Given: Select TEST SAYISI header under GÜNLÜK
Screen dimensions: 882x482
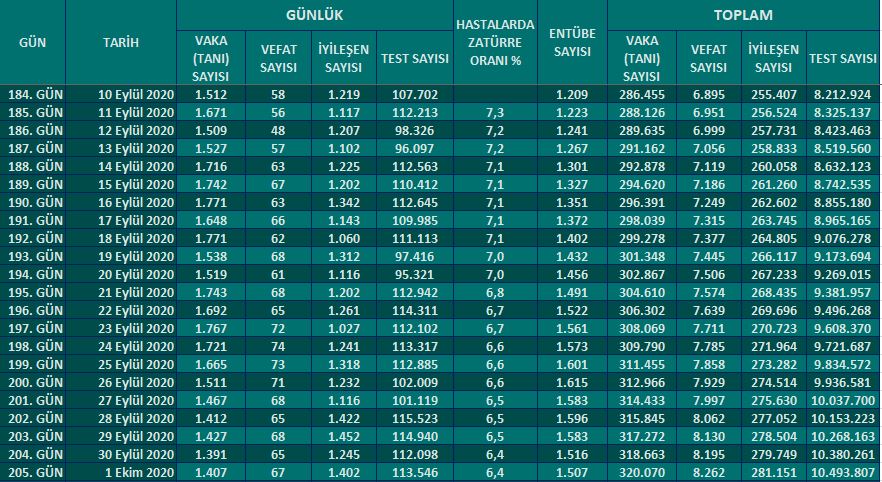Looking at the screenshot, I should [415, 58].
